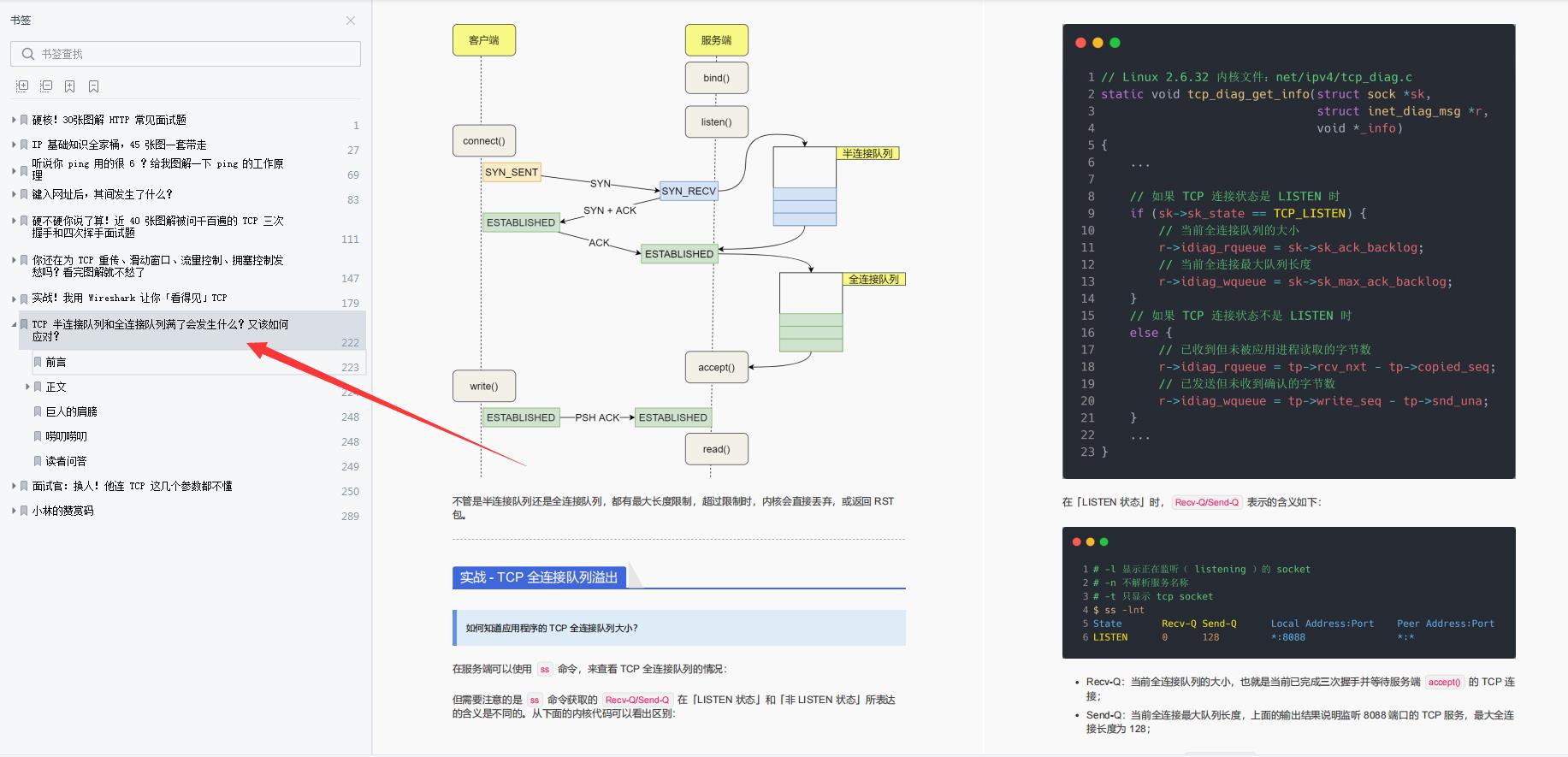Open the 键入网址后,其间发生了什么 bookmark
Image resolution: width=1568 pixels, height=757 pixels.
(x=102, y=195)
